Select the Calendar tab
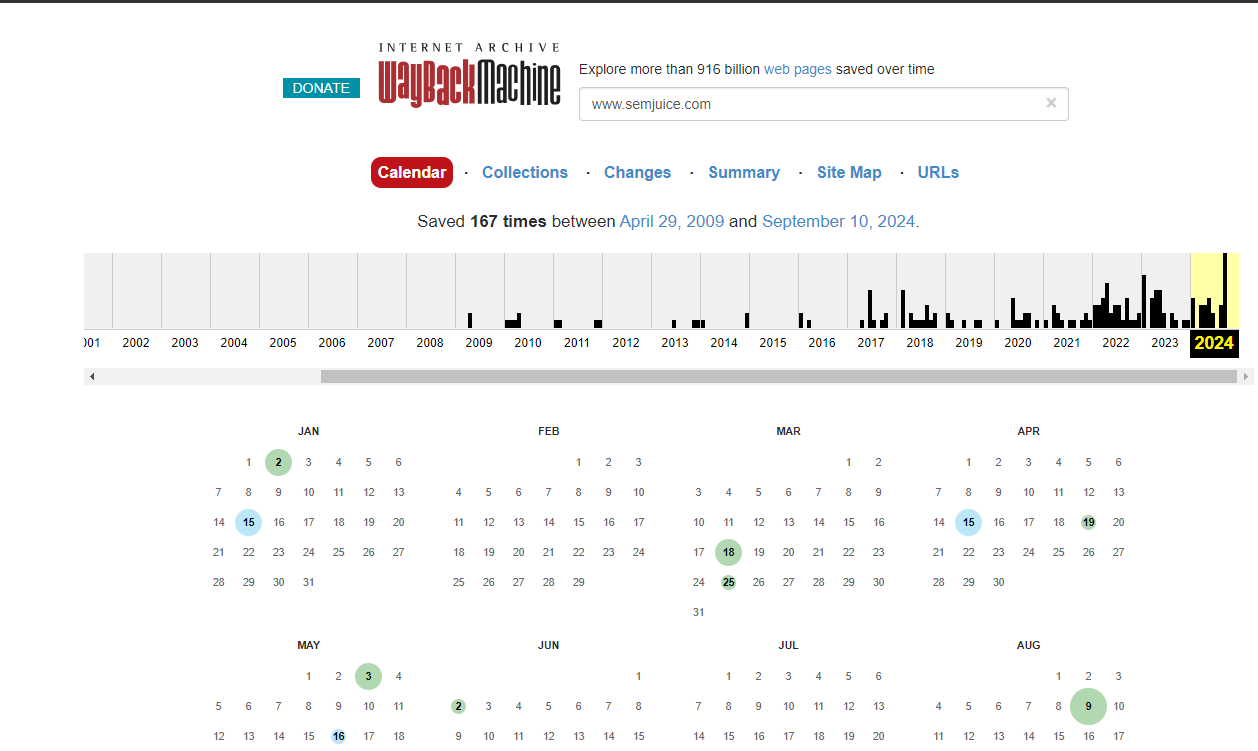Viewport: 1258px width, 751px height. (x=412, y=172)
